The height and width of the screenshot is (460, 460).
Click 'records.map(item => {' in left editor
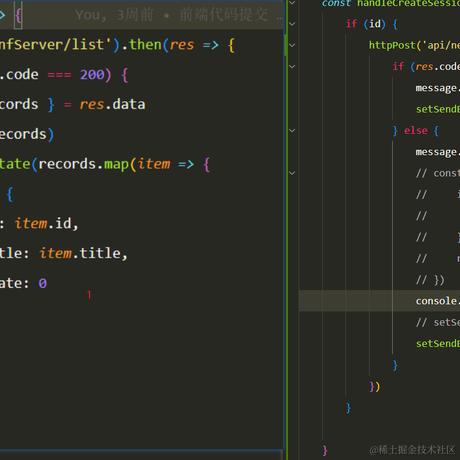pos(124,164)
